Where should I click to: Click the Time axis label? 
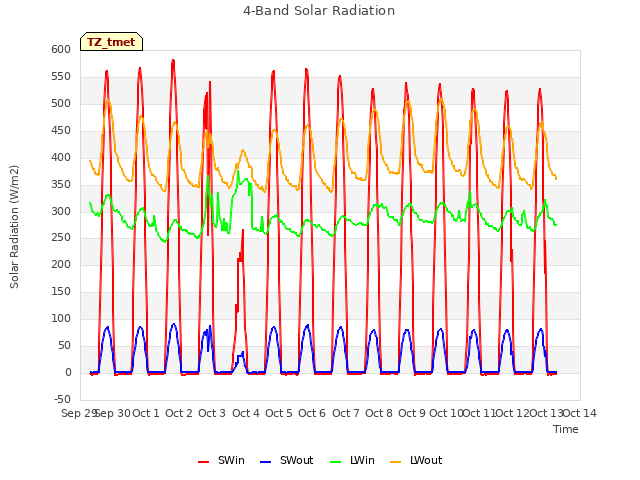coord(566,429)
